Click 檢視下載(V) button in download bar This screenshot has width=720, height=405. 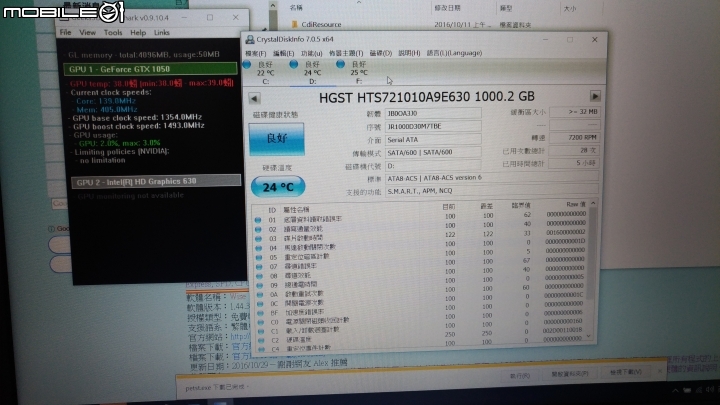625,372
